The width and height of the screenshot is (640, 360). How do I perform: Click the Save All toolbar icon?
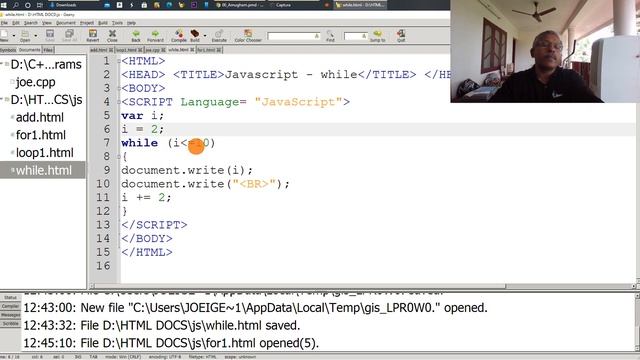point(69,36)
